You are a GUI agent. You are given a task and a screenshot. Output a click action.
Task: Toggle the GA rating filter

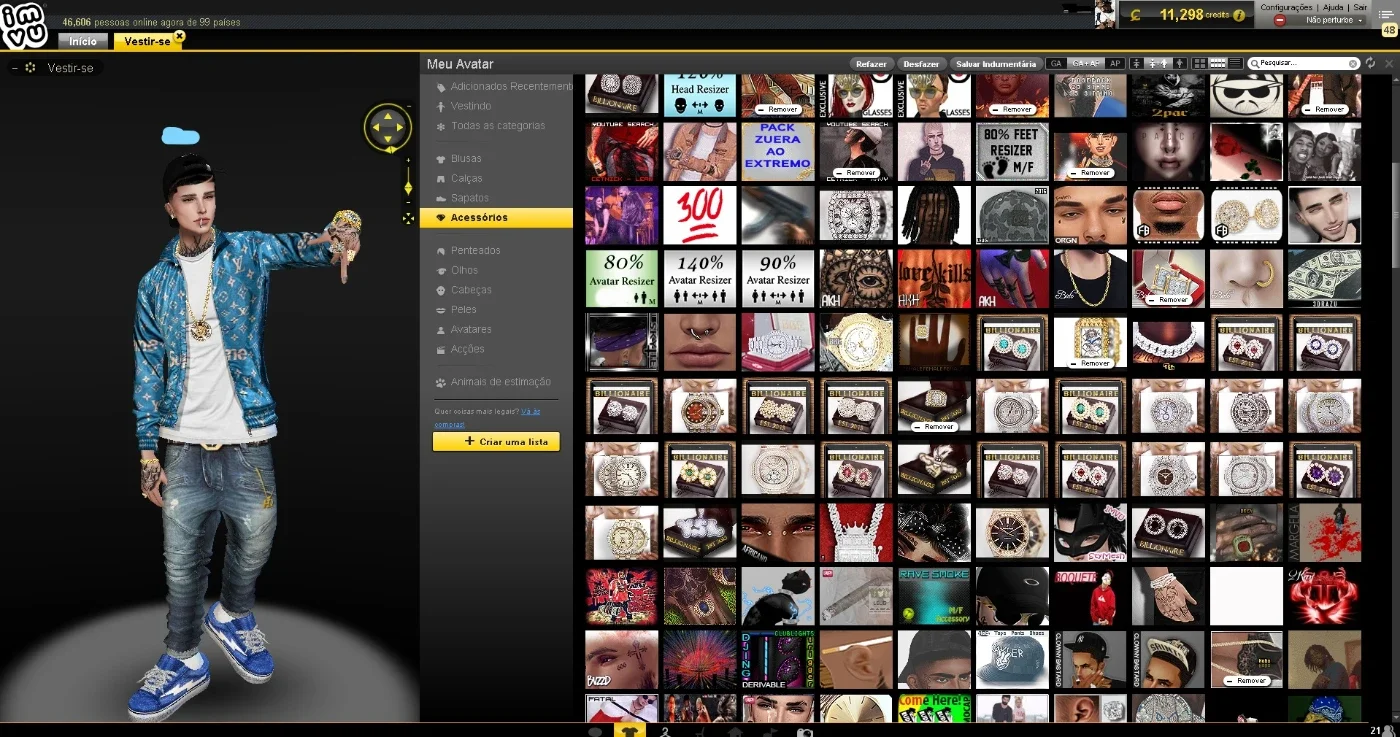point(1055,63)
